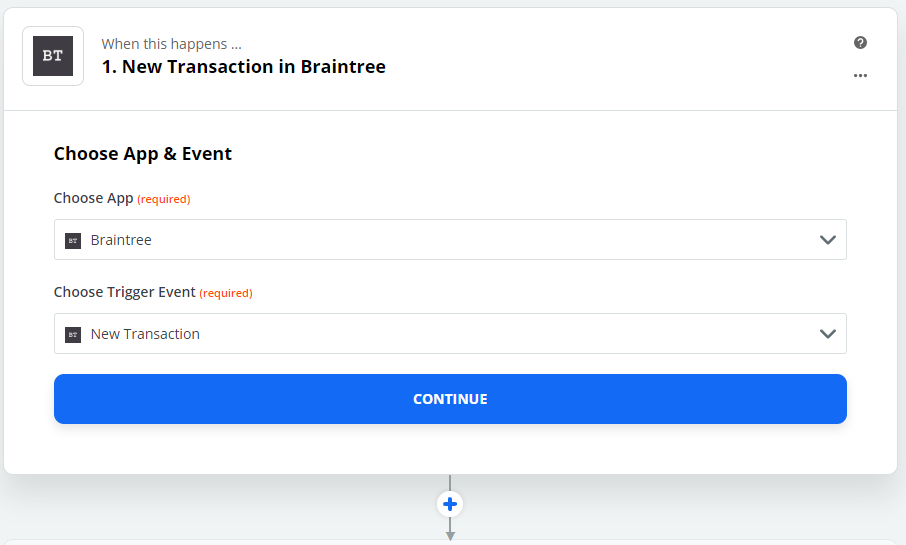Open the New Transaction trigger event field
Screen dimensions: 906x545
[x=450, y=334]
